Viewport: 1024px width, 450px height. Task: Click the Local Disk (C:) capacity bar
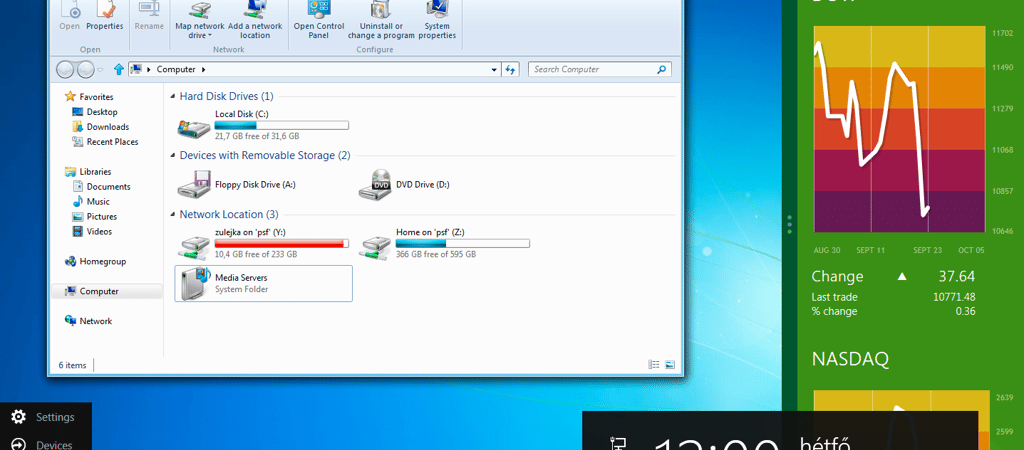click(281, 126)
